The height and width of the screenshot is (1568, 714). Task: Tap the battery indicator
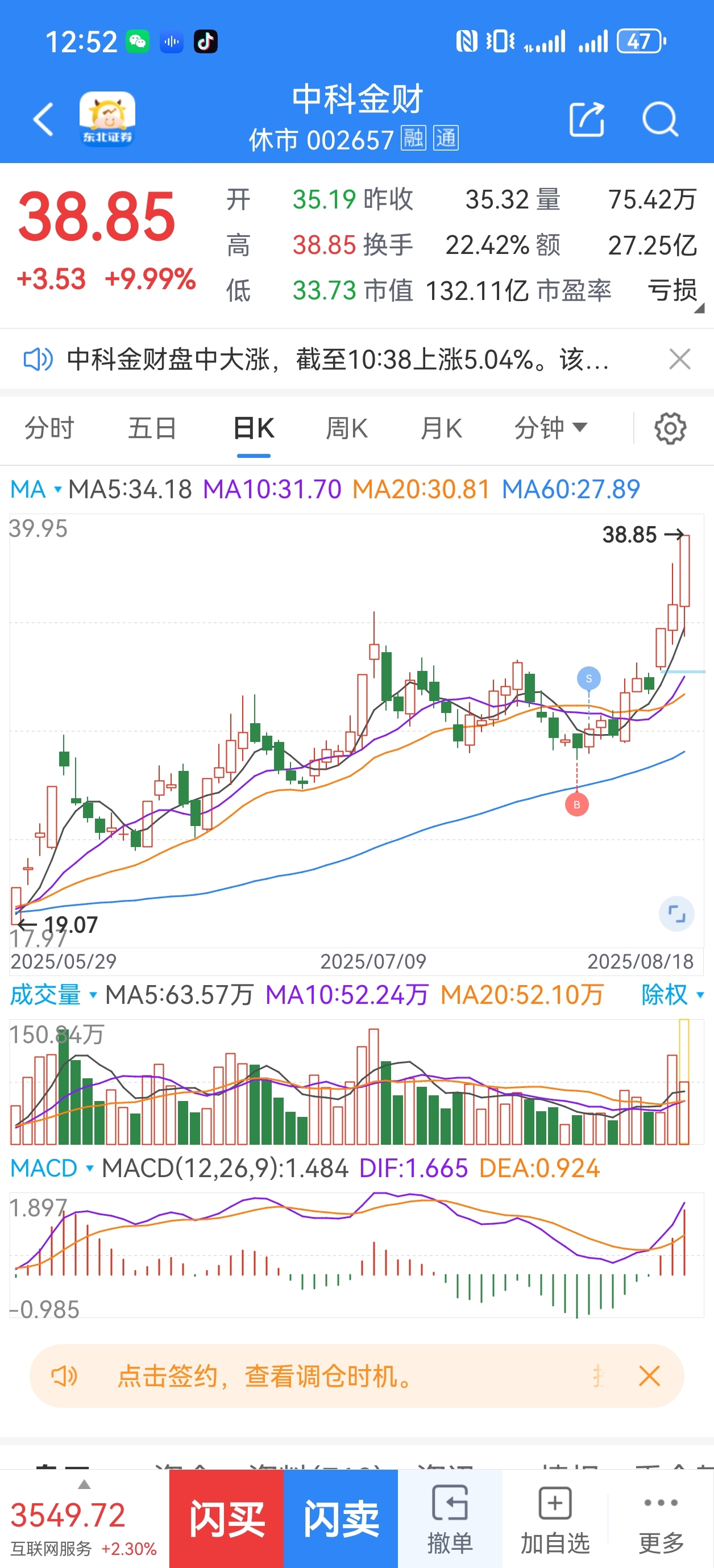point(641,41)
